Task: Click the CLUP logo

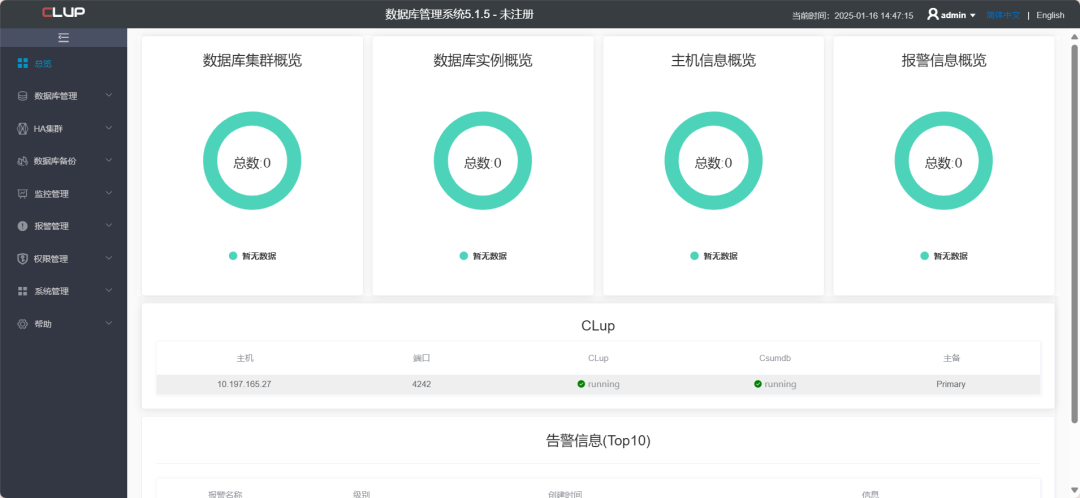Action: coord(63,12)
